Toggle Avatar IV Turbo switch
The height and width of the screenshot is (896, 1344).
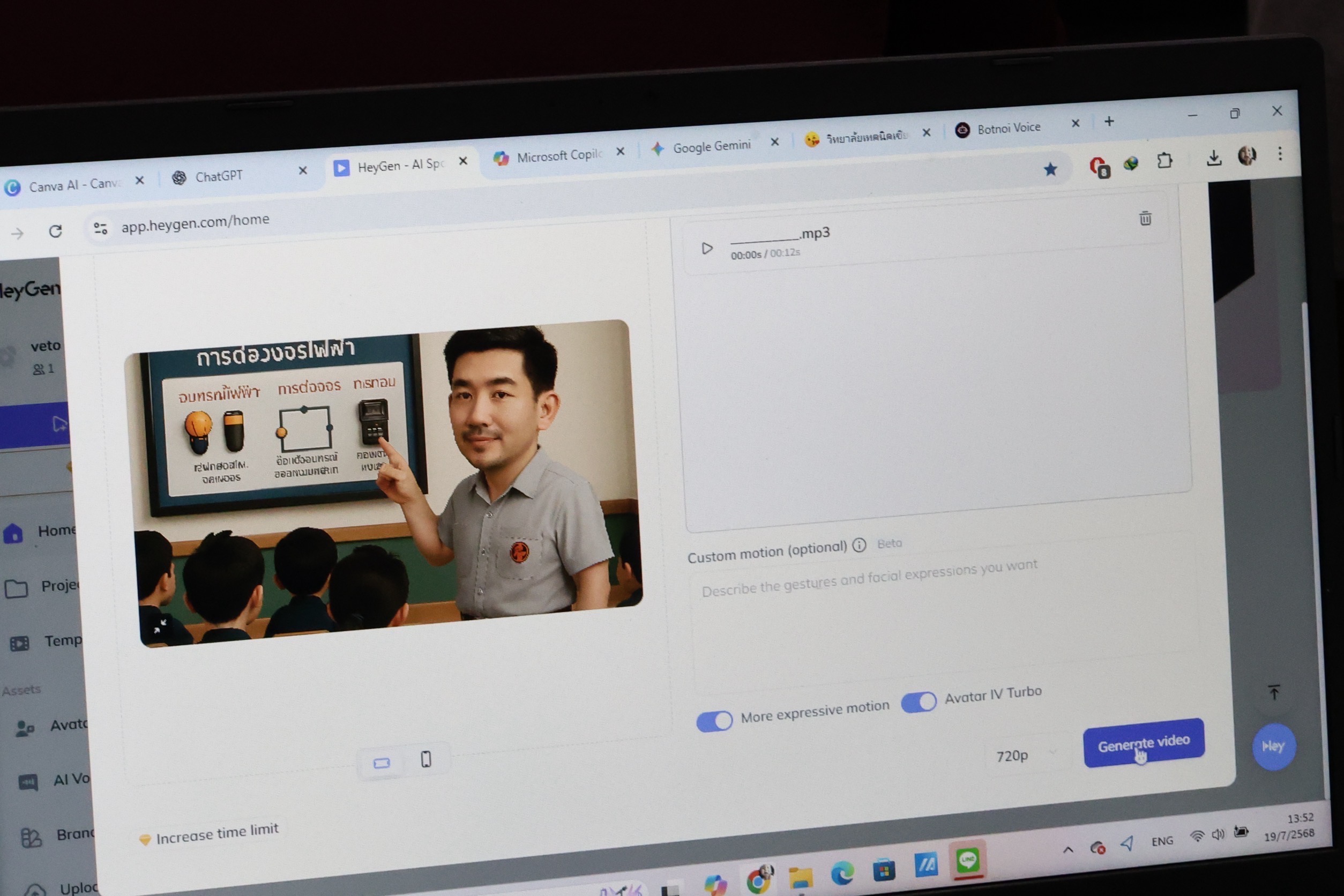[x=919, y=701]
